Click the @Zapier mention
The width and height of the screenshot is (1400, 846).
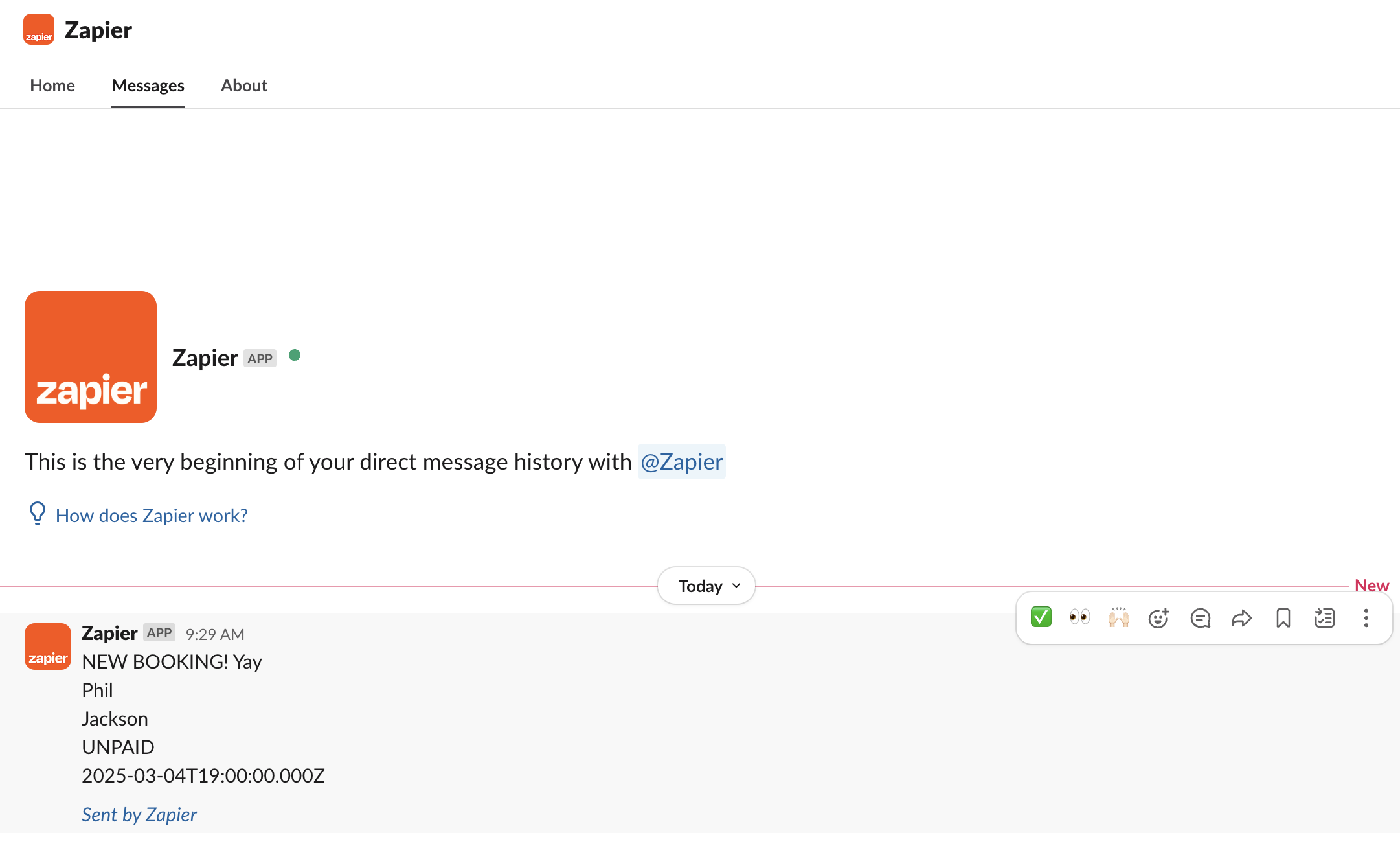(681, 462)
